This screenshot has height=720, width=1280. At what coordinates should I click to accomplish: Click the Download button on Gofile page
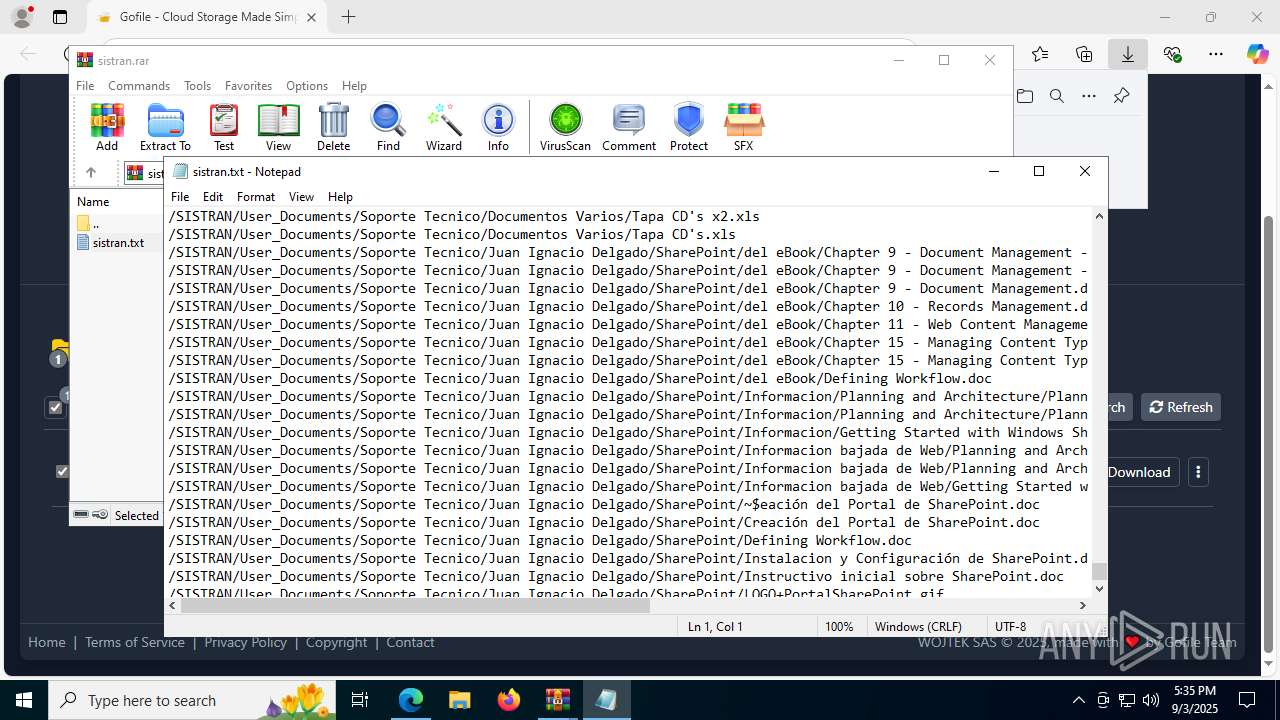1139,472
